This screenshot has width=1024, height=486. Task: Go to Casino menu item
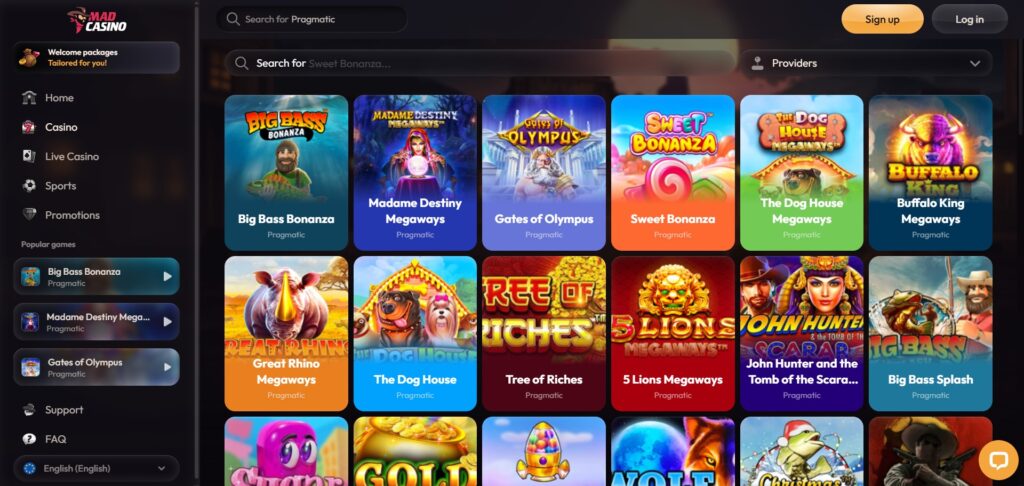pyautogui.click(x=61, y=127)
